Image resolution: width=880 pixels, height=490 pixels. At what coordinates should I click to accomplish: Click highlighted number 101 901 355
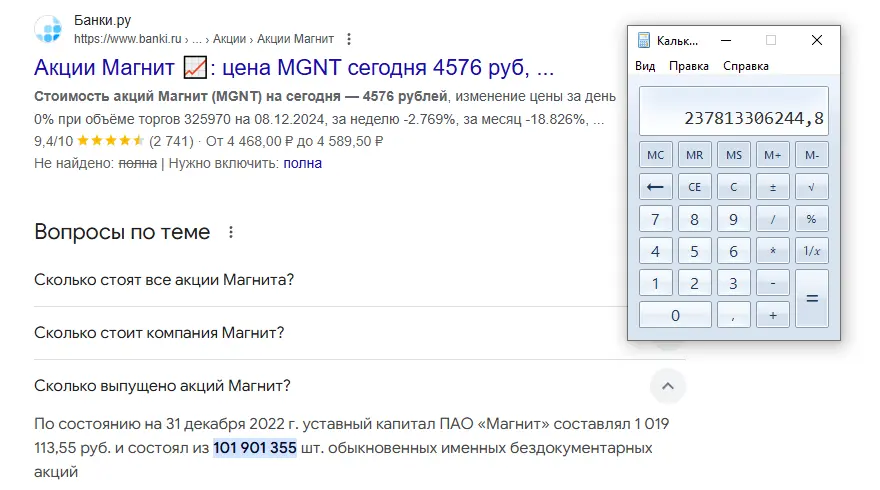pyautogui.click(x=255, y=448)
